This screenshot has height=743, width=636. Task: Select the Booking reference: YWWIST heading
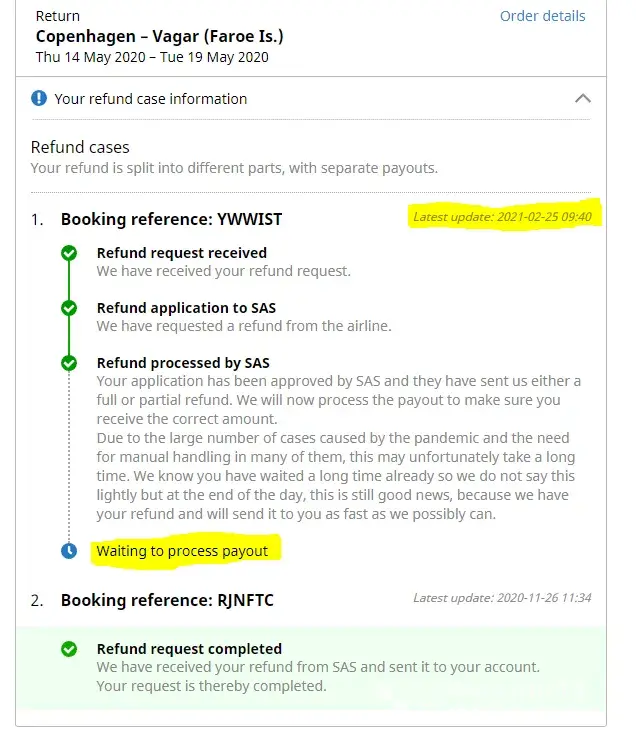pyautogui.click(x=178, y=219)
